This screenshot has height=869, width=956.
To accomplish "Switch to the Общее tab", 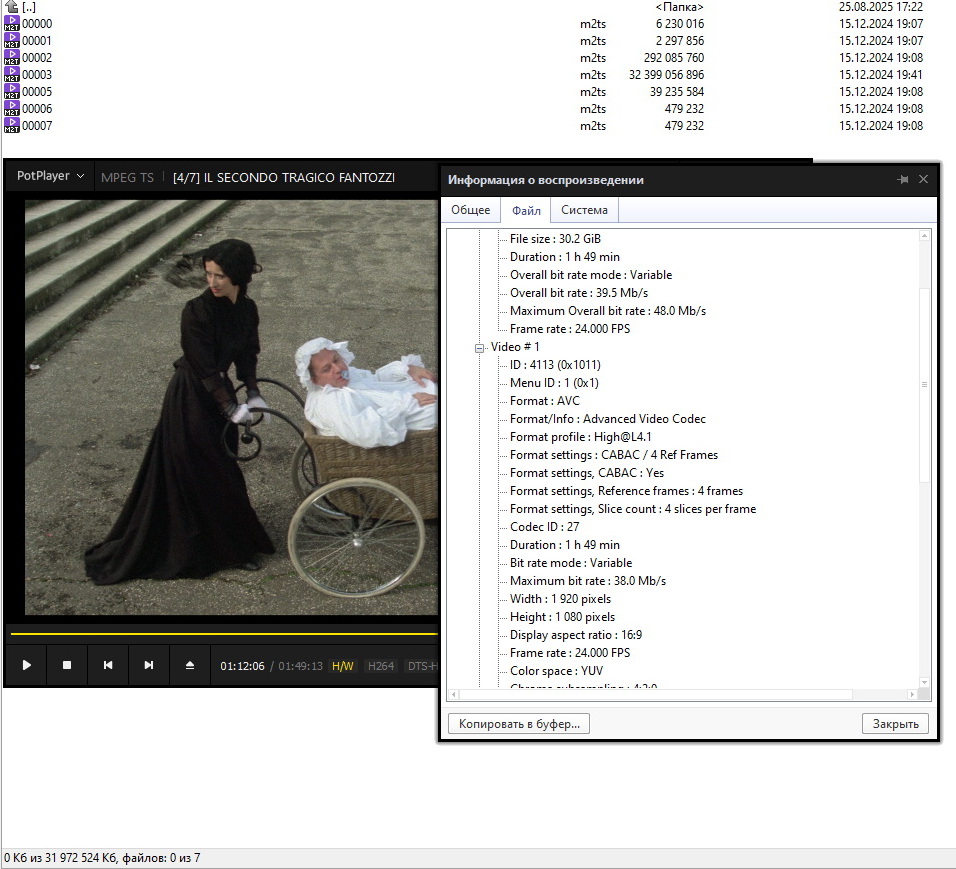I will pos(470,210).
